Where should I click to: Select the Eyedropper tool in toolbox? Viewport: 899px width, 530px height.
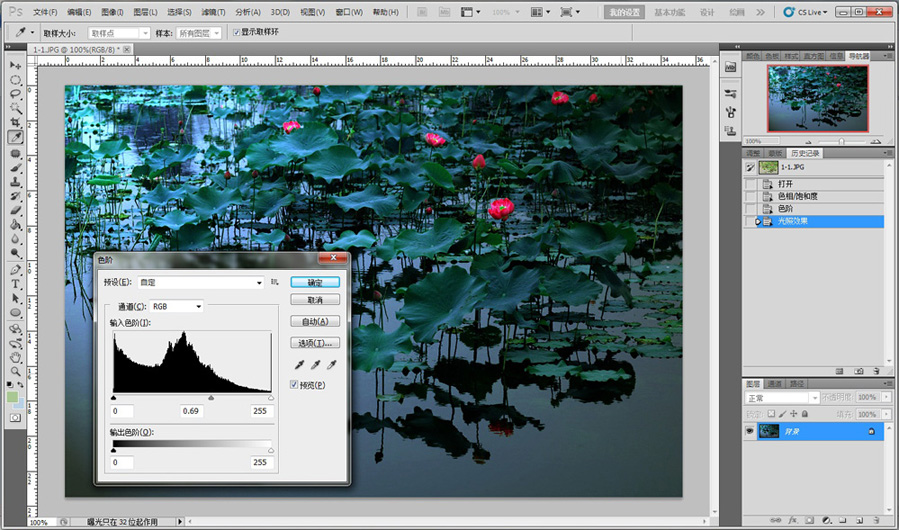pos(16,137)
